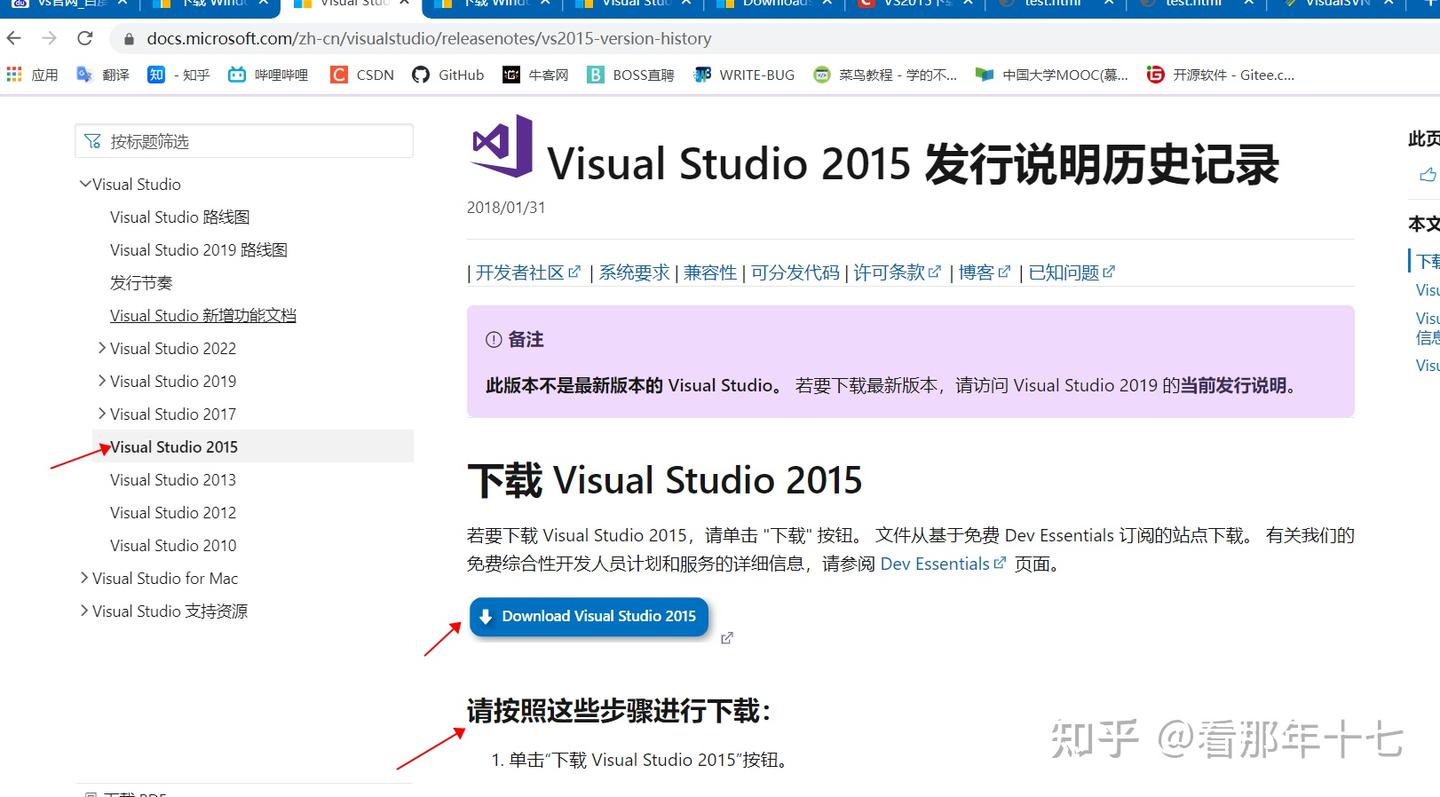Click inside the 按标题筛选 filter box
This screenshot has height=797, width=1440.
click(244, 140)
